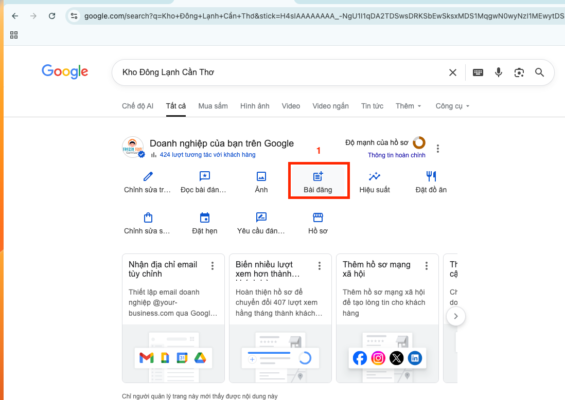Open site information icon in address bar
Image resolution: width=565 pixels, height=400 pixels.
pos(74,16)
